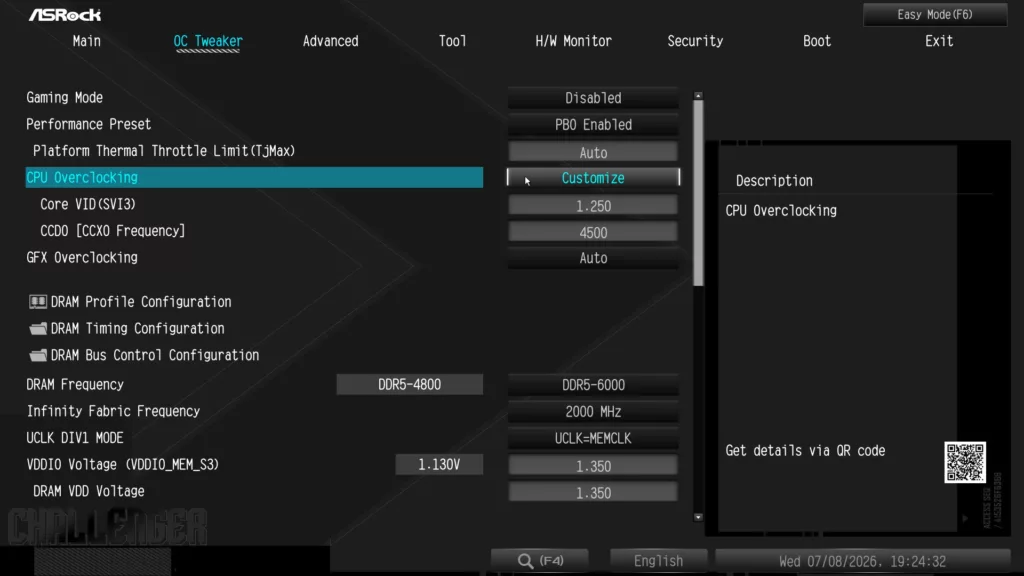The width and height of the screenshot is (1024, 576).
Task: Click the DRAM Bus Control Configuration folder icon
Action: click(x=38, y=355)
